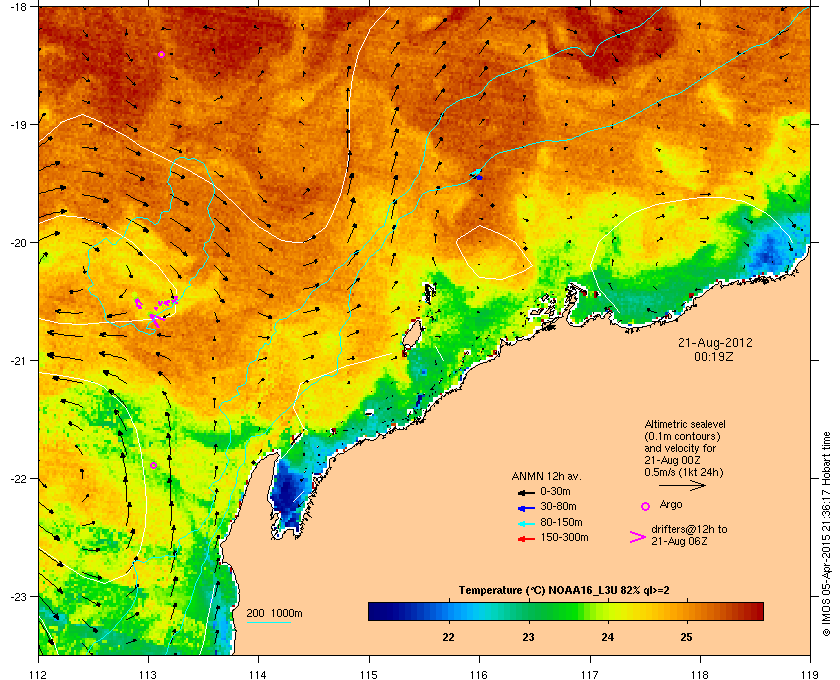Click the 'Argo' legend label
840x680 pixels.
point(671,505)
